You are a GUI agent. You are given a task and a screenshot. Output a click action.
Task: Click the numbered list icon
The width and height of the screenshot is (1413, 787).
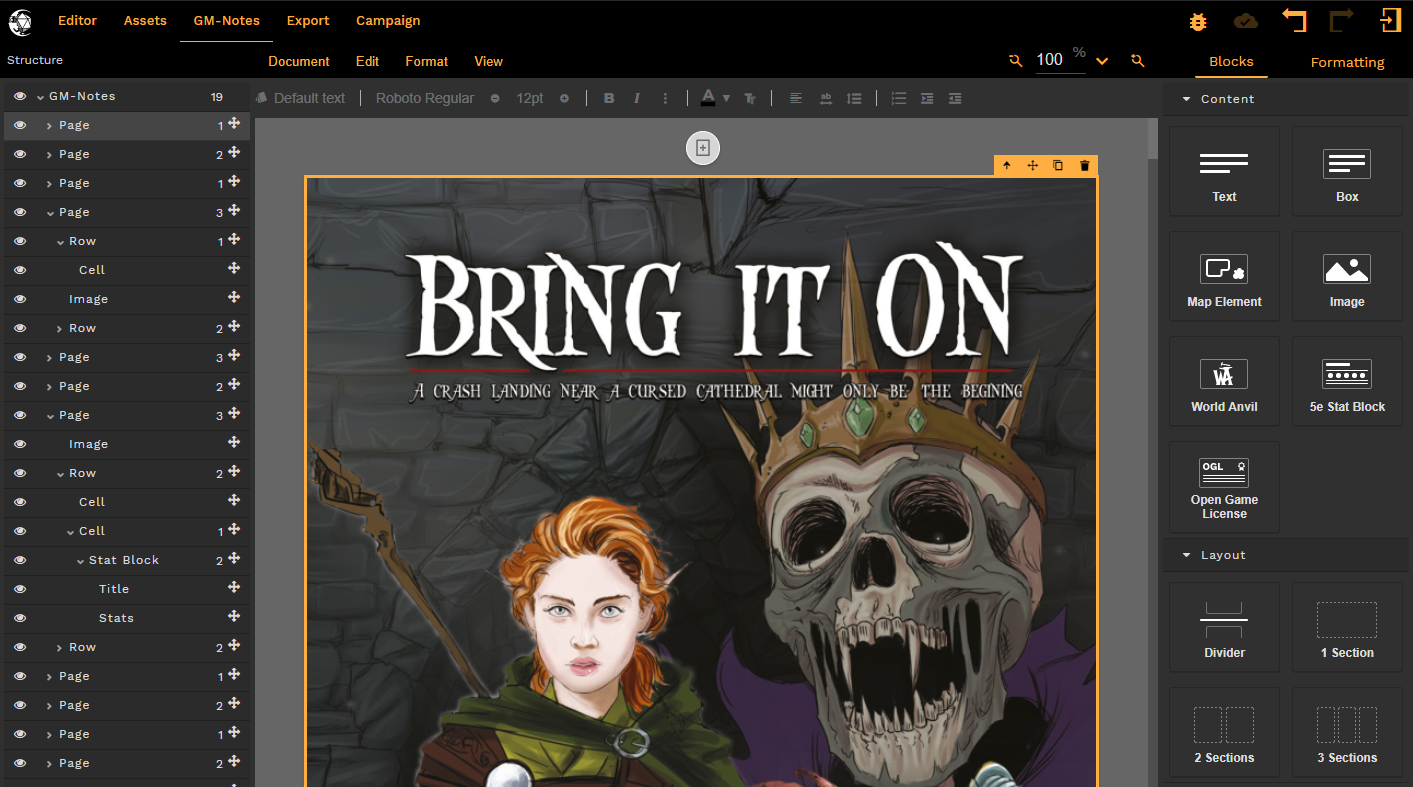point(899,98)
